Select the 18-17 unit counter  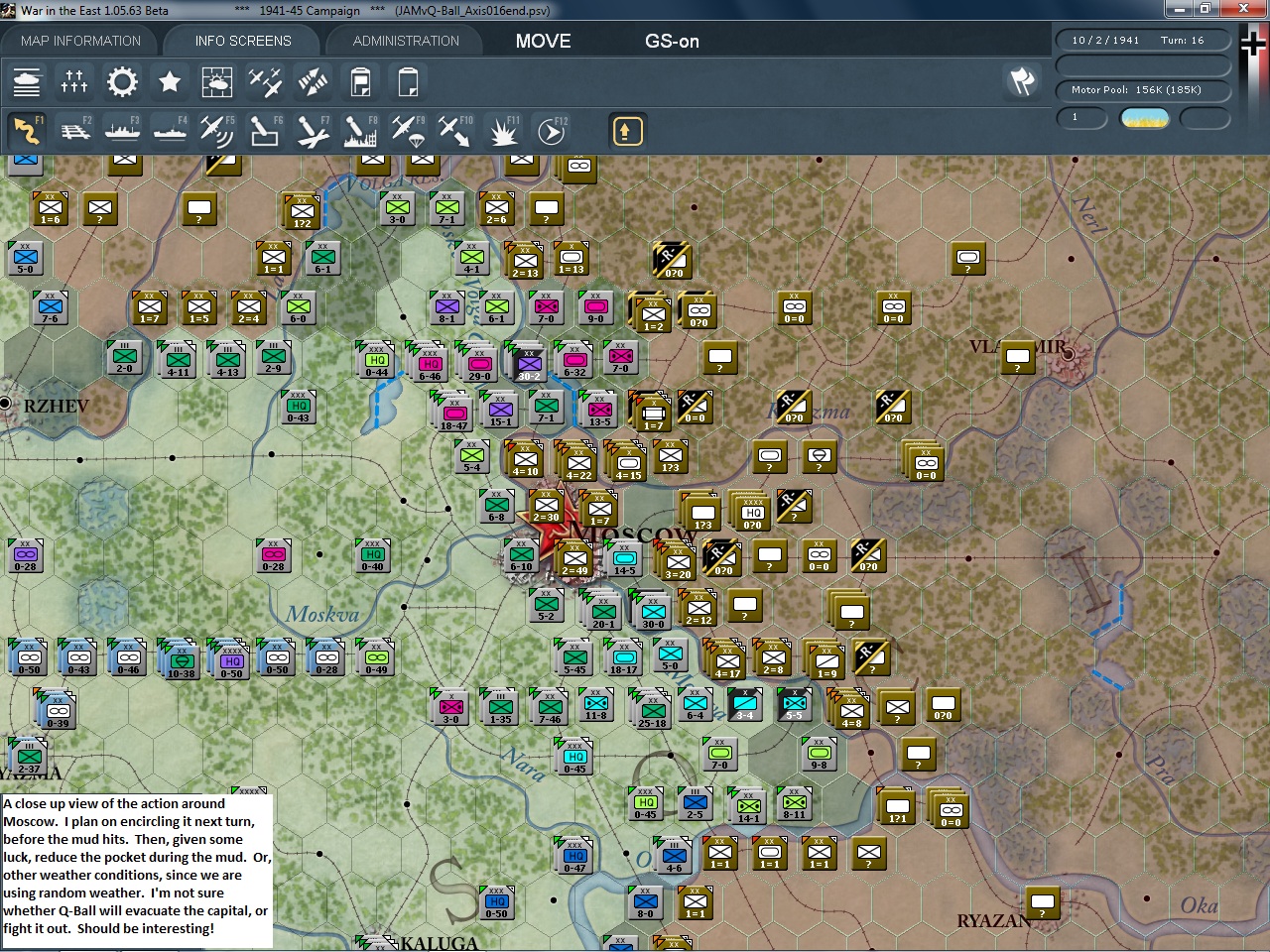624,656
